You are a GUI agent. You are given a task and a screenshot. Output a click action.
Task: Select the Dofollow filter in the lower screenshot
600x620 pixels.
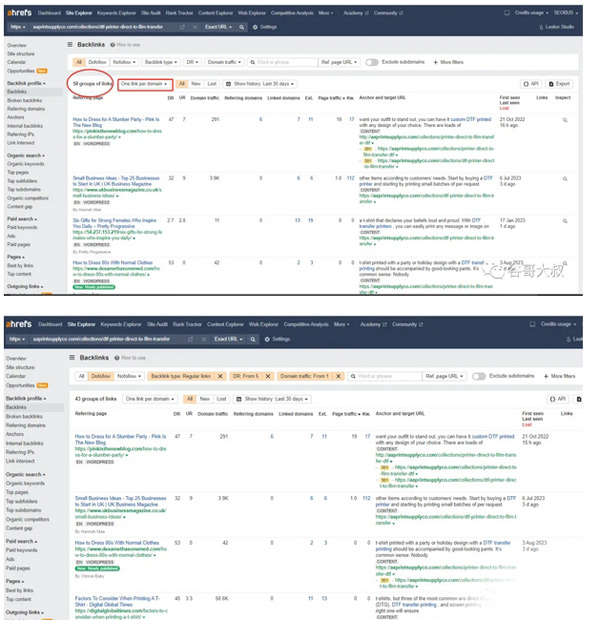(98, 376)
